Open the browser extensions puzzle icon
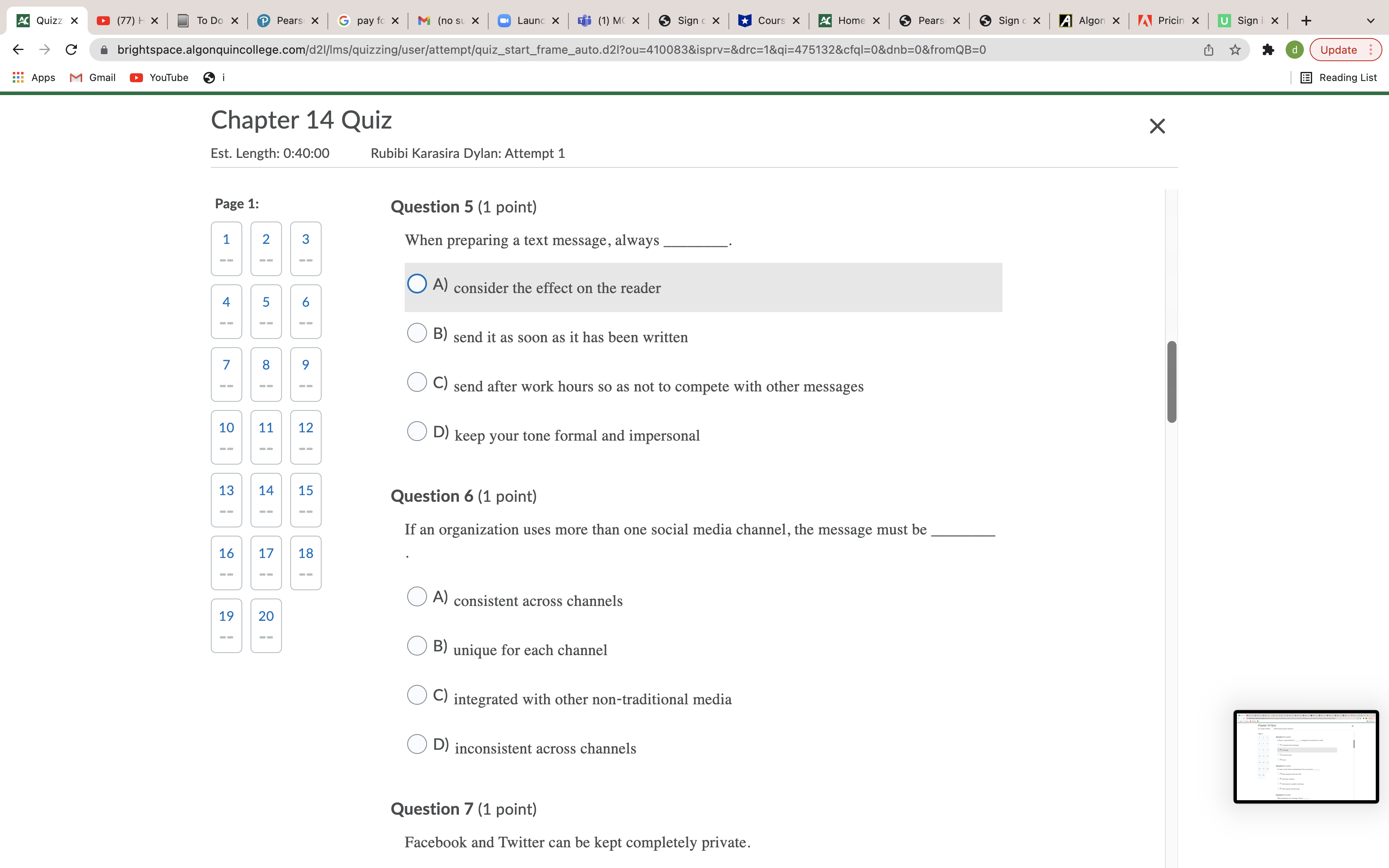 click(x=1268, y=49)
